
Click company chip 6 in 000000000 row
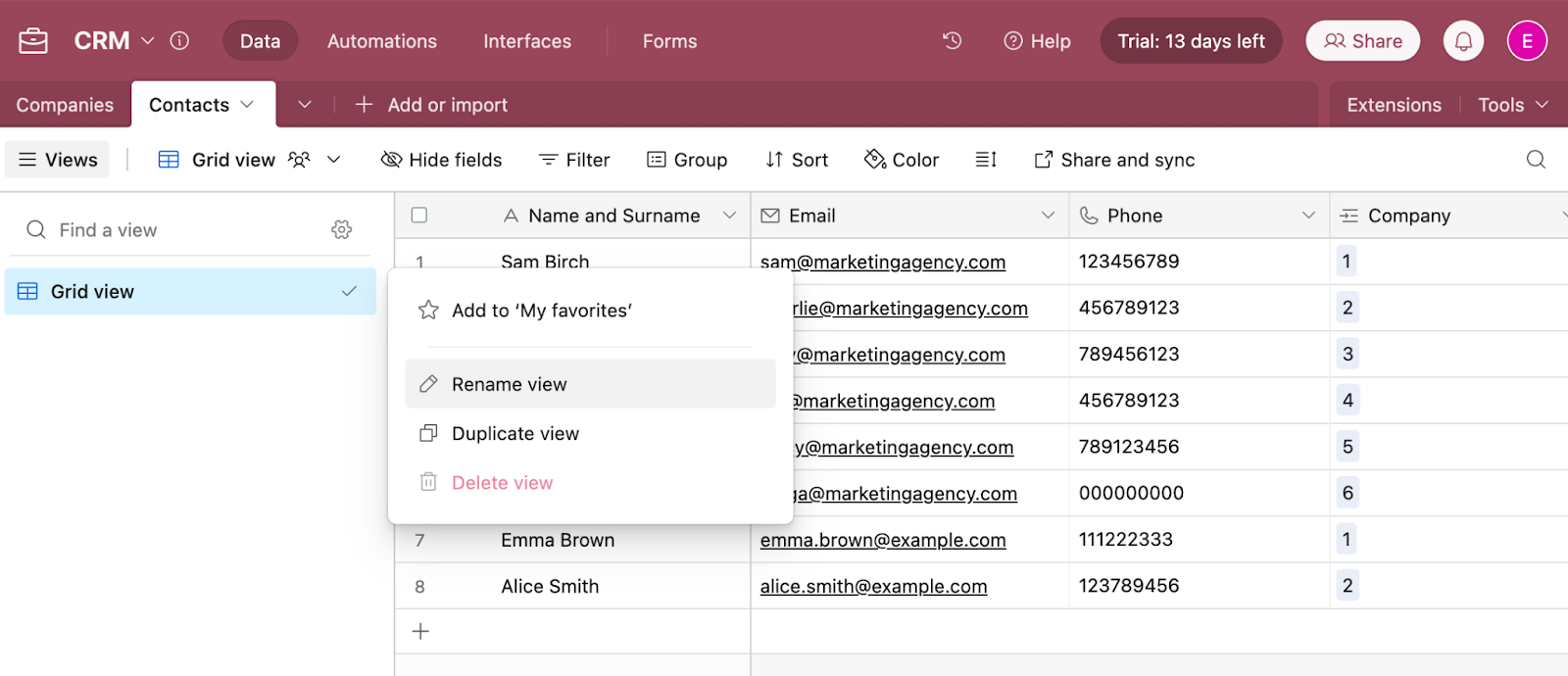coord(1347,493)
